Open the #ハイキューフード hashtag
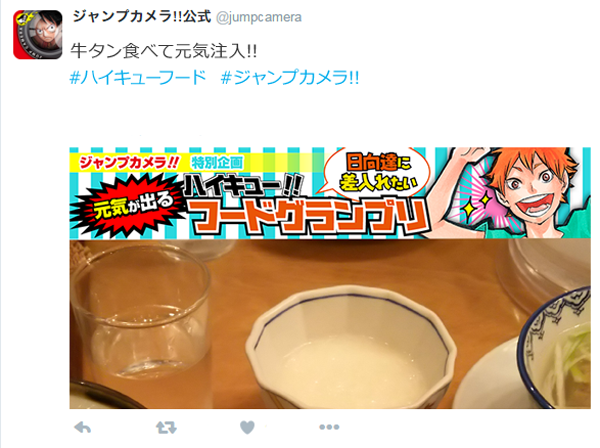600x448 pixels. (x=138, y=78)
